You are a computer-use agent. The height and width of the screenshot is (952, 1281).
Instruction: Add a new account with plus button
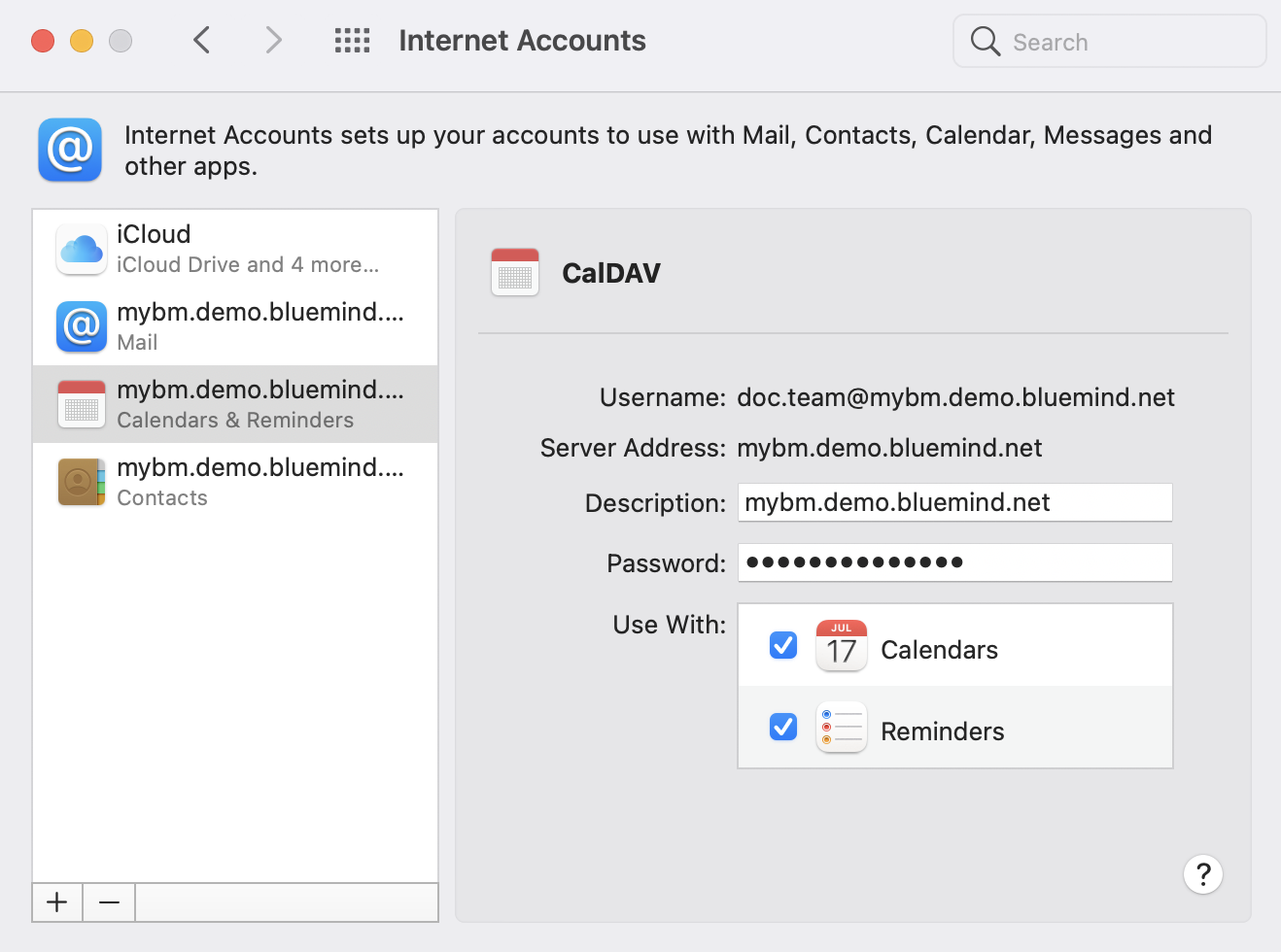coord(57,902)
